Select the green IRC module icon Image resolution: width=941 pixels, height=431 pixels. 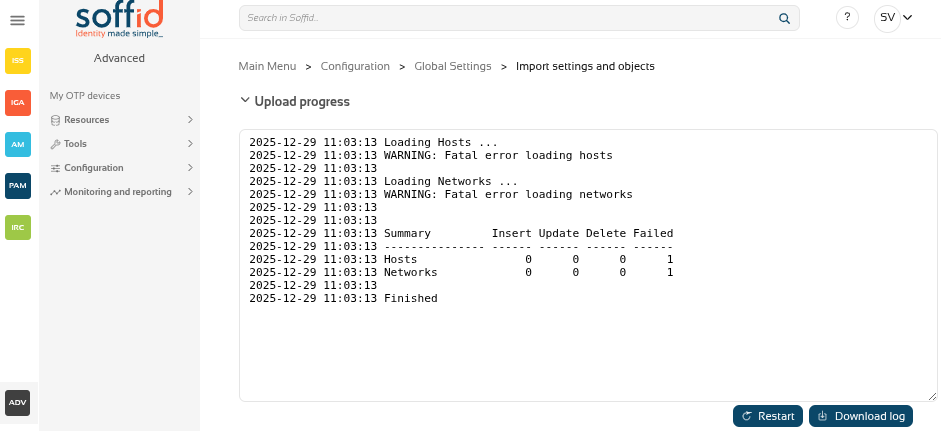tap(17, 227)
